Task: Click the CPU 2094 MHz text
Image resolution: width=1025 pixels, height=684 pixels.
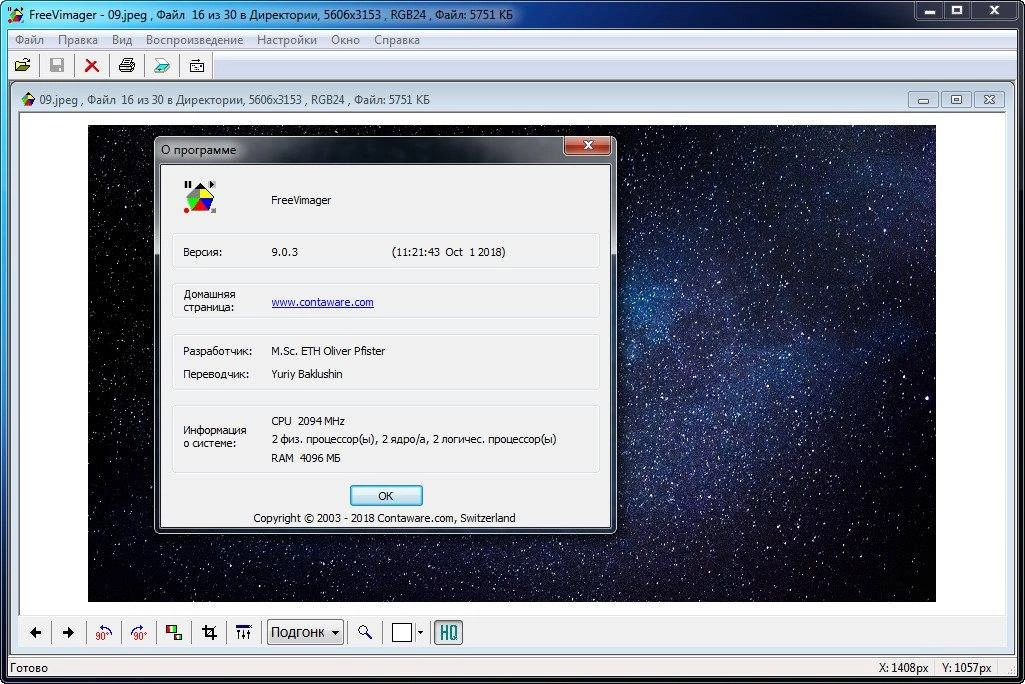Action: (308, 421)
